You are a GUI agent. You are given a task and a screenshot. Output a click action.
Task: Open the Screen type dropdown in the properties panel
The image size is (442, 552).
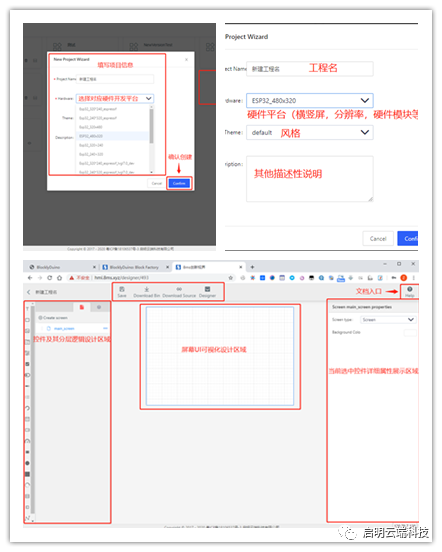click(x=388, y=319)
